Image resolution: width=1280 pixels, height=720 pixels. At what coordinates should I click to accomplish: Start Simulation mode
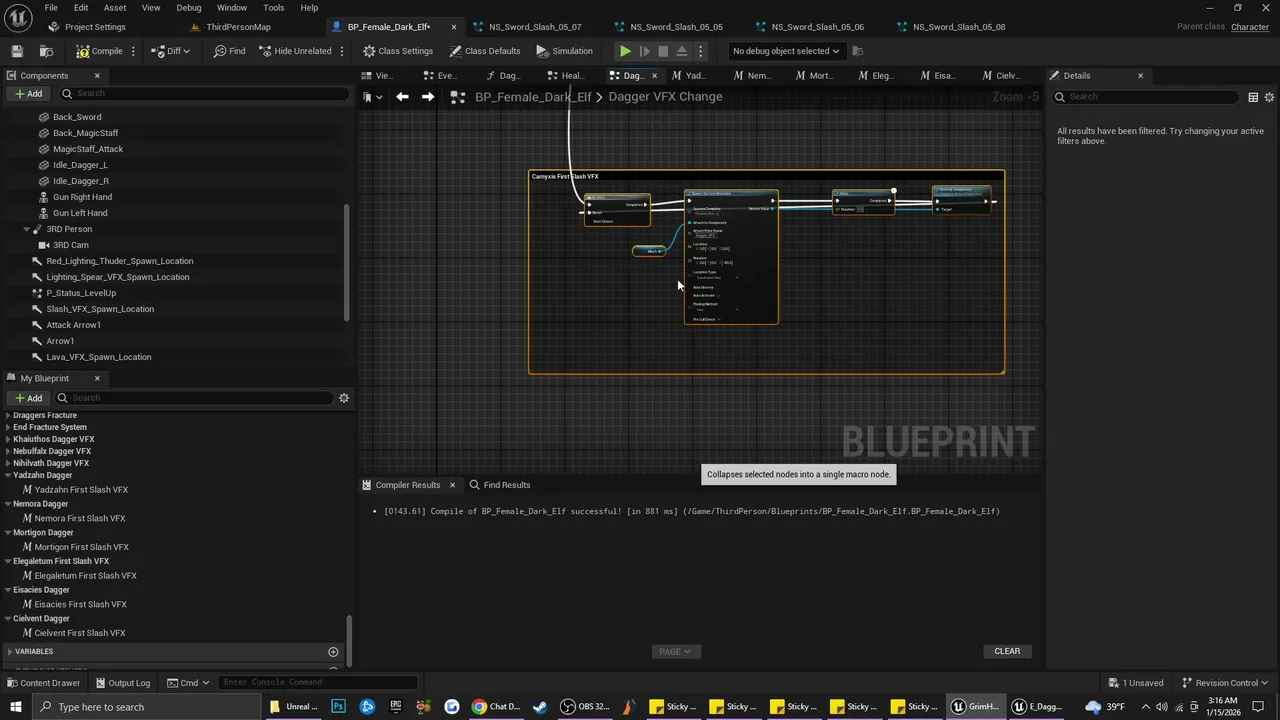(x=564, y=51)
